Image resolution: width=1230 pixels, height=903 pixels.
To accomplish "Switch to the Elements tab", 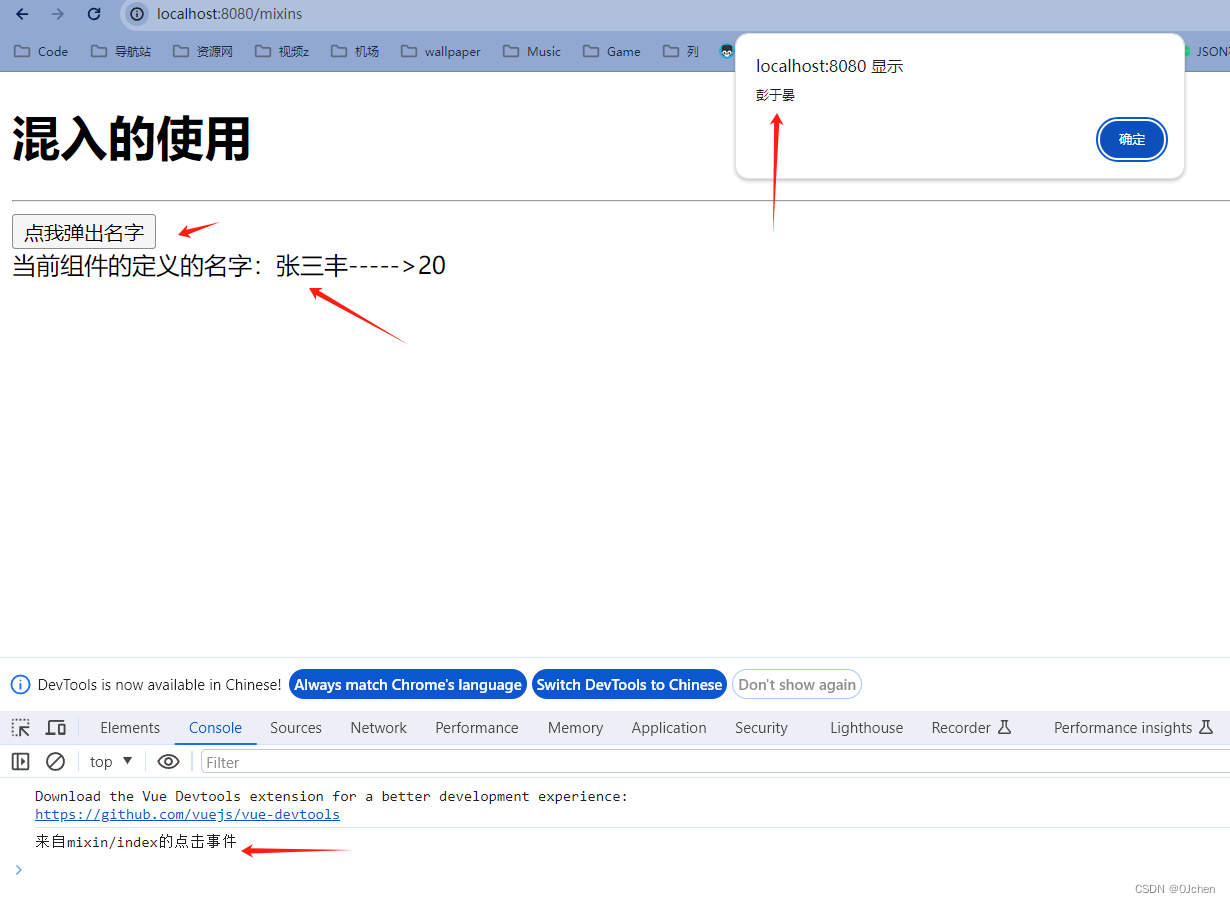I will click(130, 728).
